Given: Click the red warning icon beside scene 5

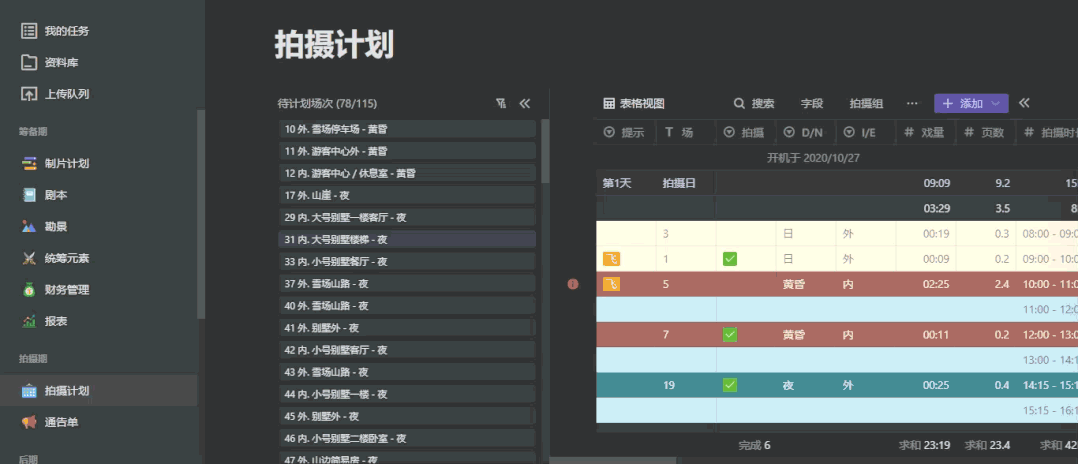Looking at the screenshot, I should [x=573, y=284].
